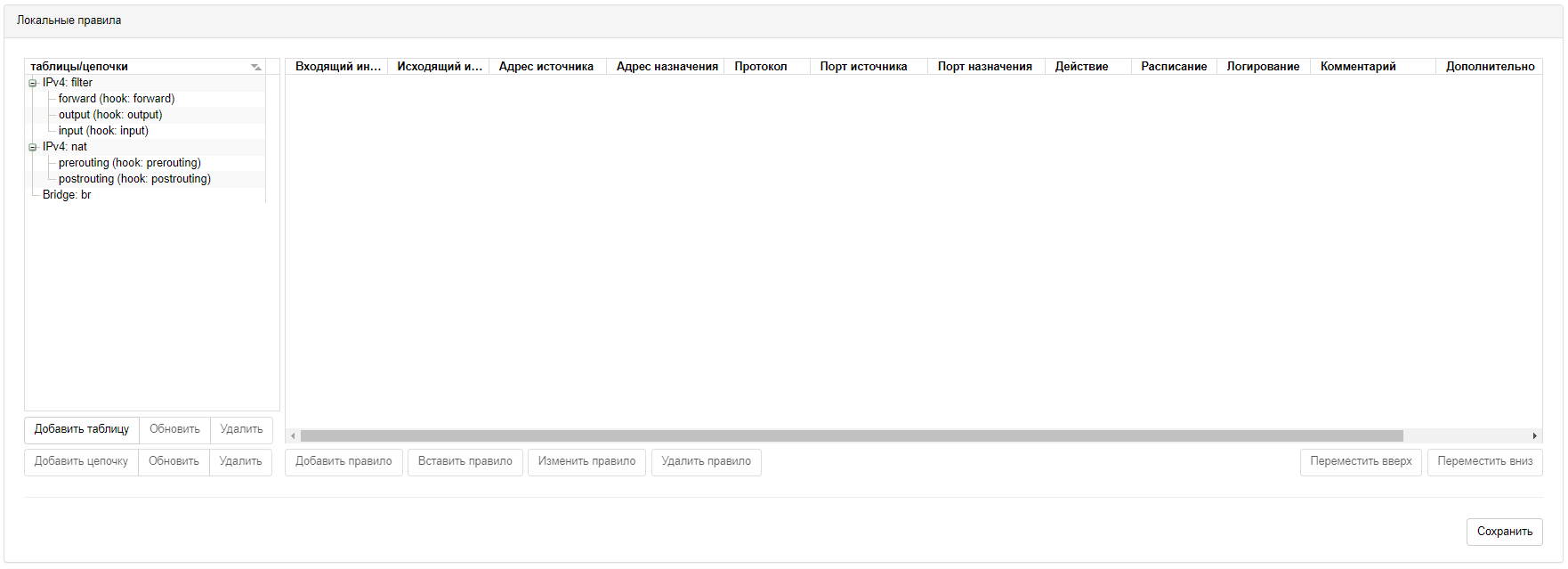Click the Добавить правило button
The image size is (1568, 569).
pyautogui.click(x=344, y=461)
